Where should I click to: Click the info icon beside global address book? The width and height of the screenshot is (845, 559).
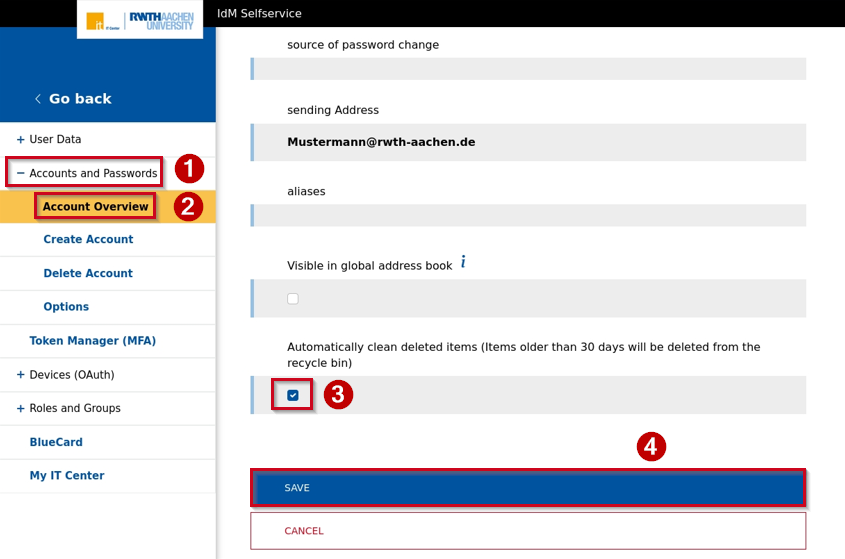tap(463, 262)
